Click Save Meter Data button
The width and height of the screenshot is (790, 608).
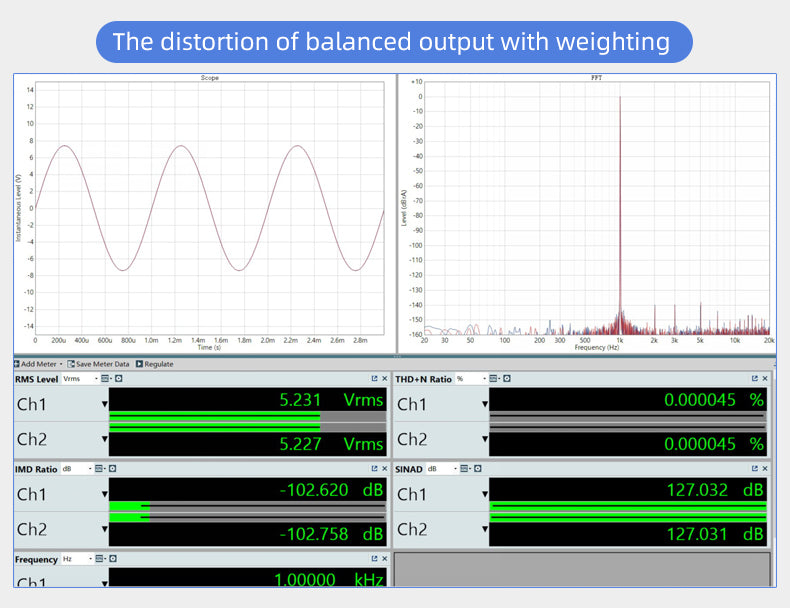coord(99,364)
